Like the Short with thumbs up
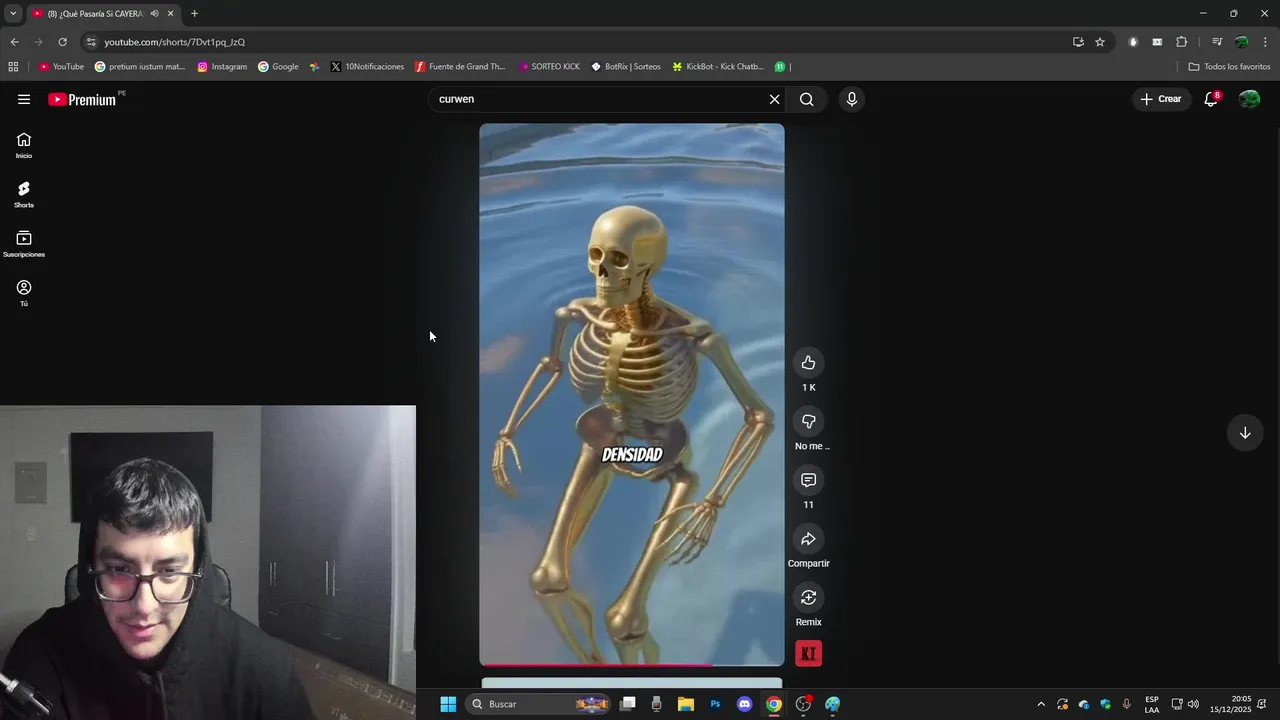This screenshot has width=1280, height=720. click(x=808, y=363)
